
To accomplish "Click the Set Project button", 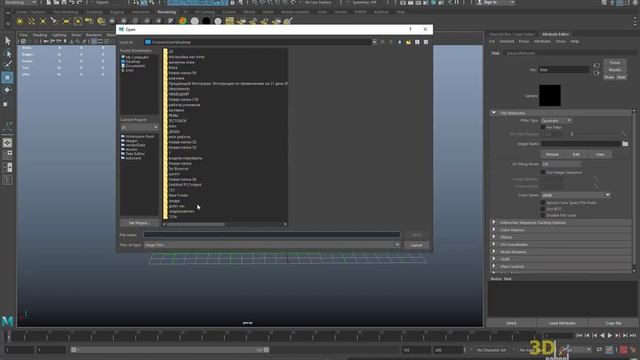I will tap(139, 223).
